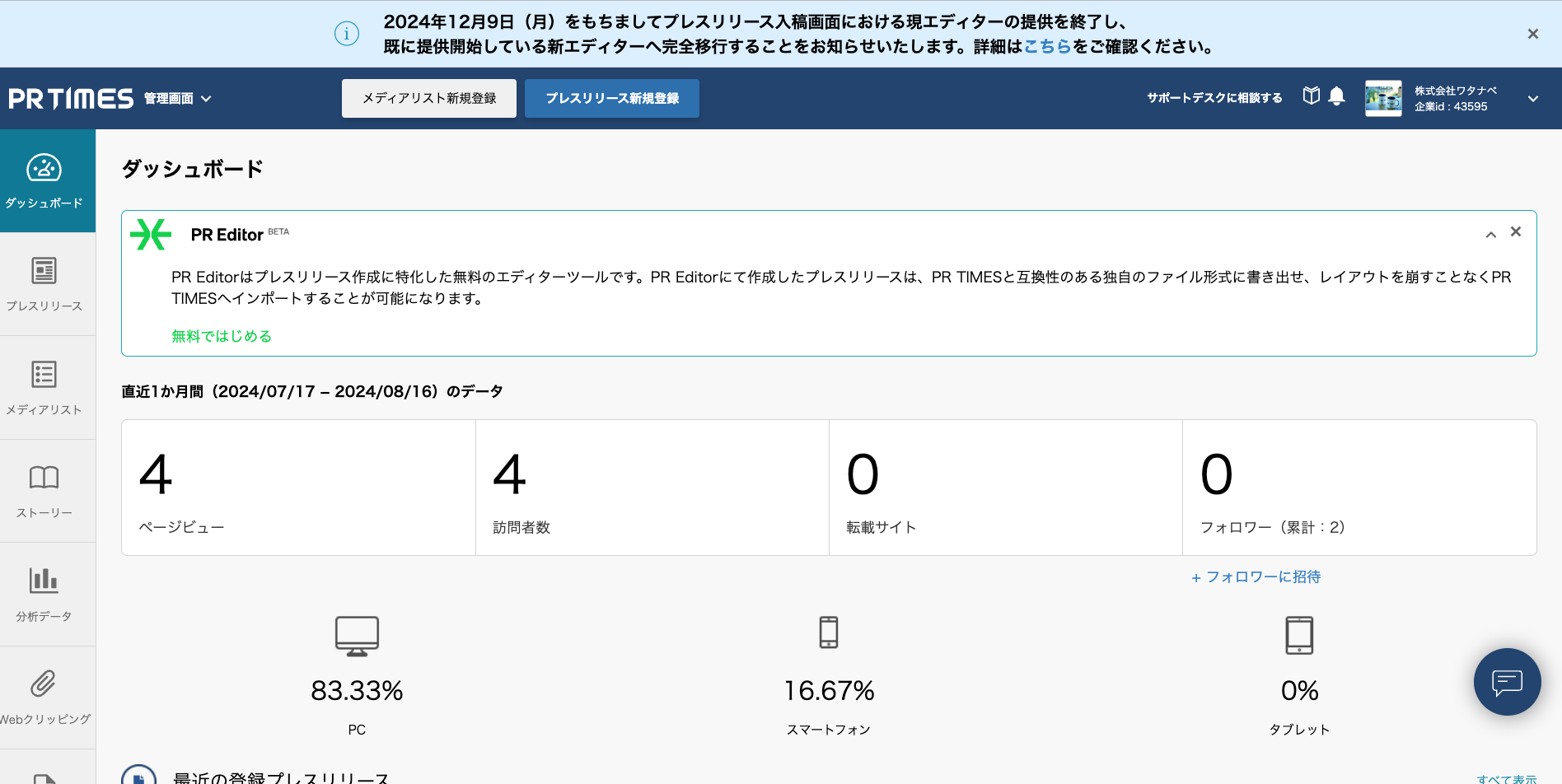Open the Webクリッピング sidebar icon
The width and height of the screenshot is (1562, 784).
click(45, 696)
